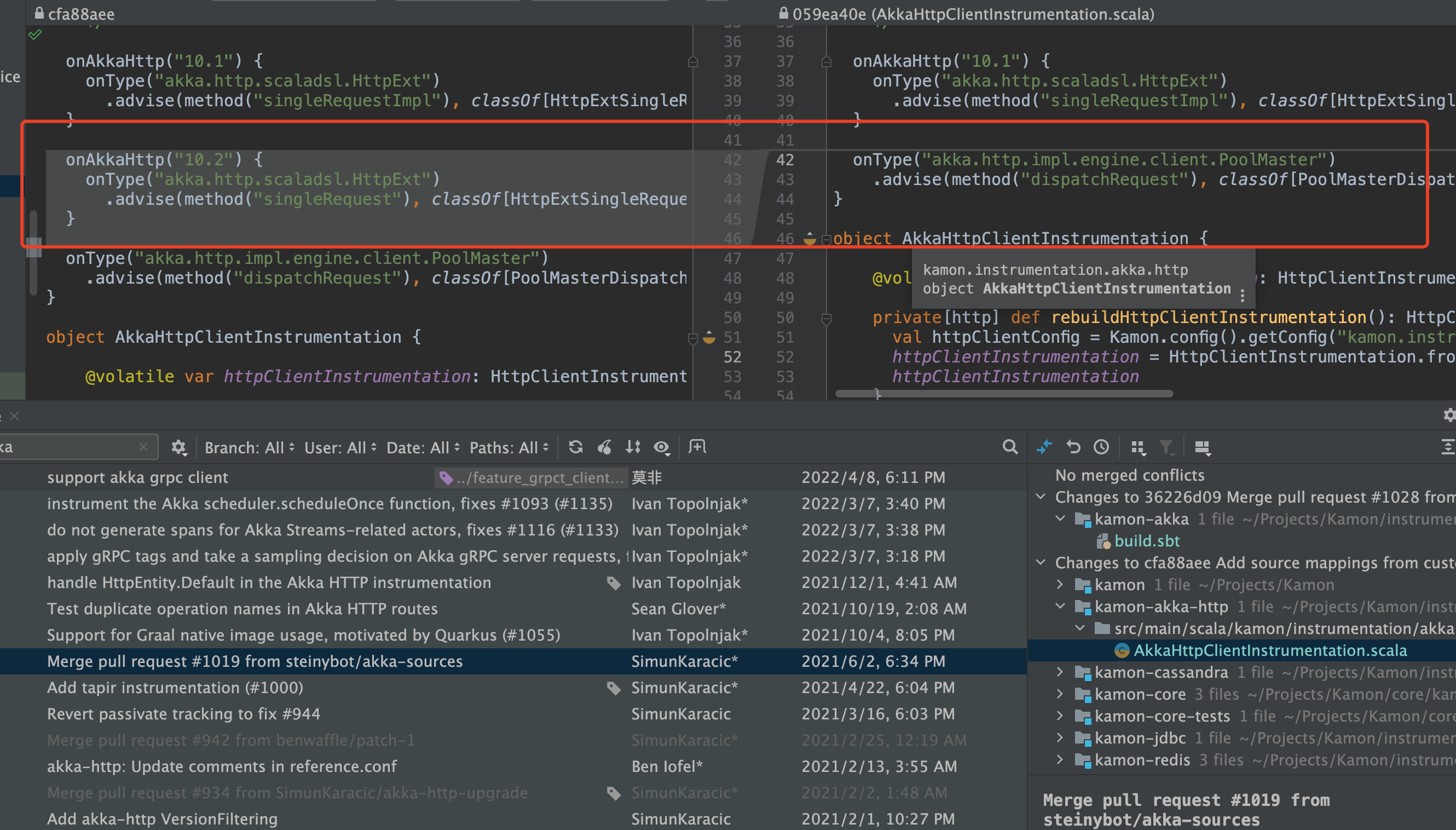Search the git log with the magnifier icon
Image resolution: width=1456 pixels, height=830 pixels.
[1010, 447]
